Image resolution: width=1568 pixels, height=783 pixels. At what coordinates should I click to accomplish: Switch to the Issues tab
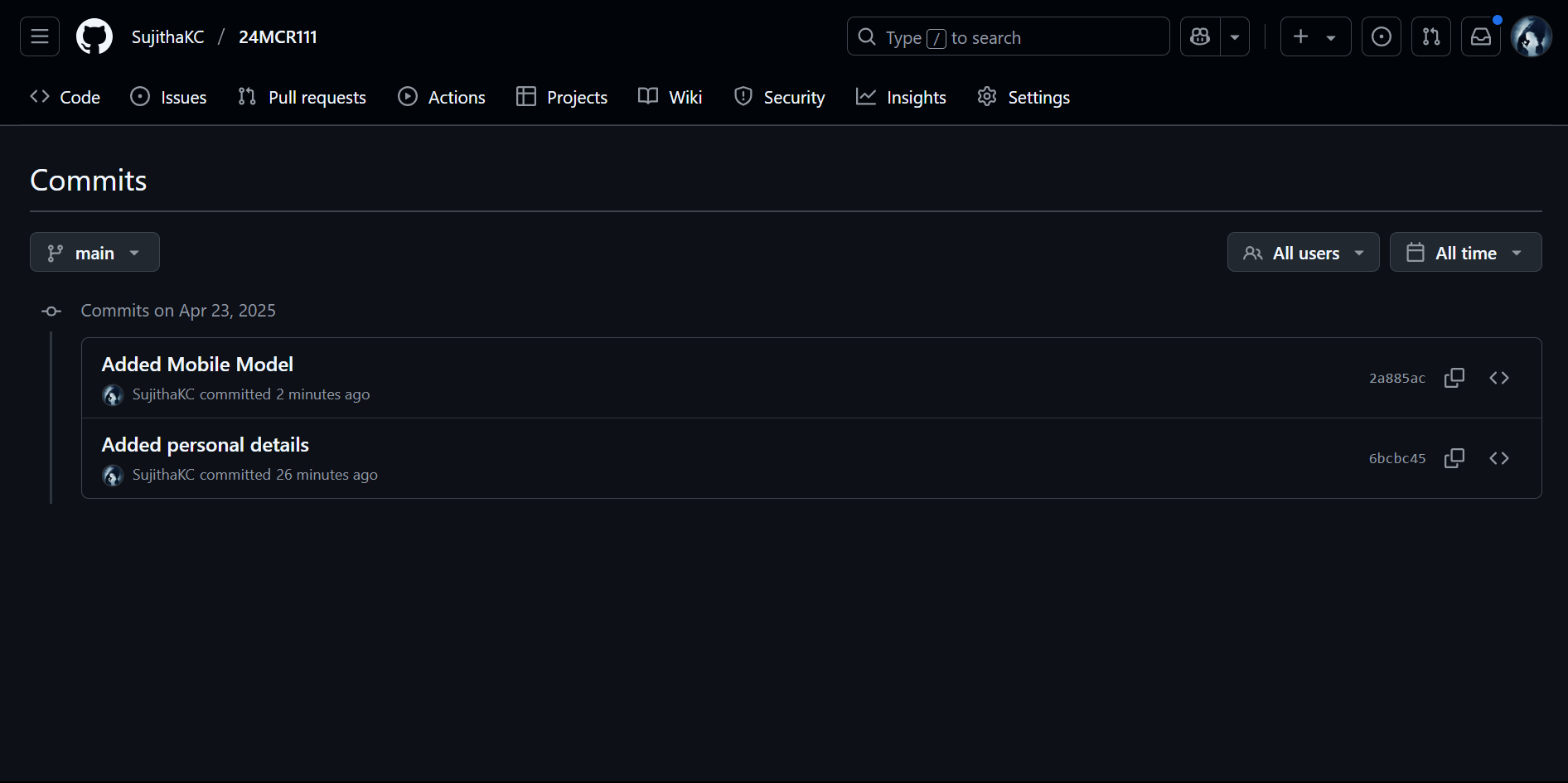point(168,97)
